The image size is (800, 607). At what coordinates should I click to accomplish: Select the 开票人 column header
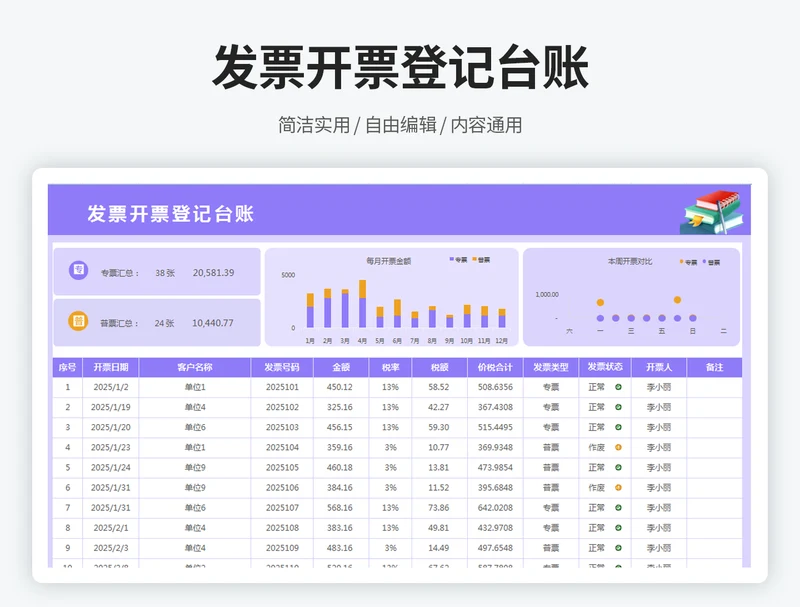tap(659, 367)
